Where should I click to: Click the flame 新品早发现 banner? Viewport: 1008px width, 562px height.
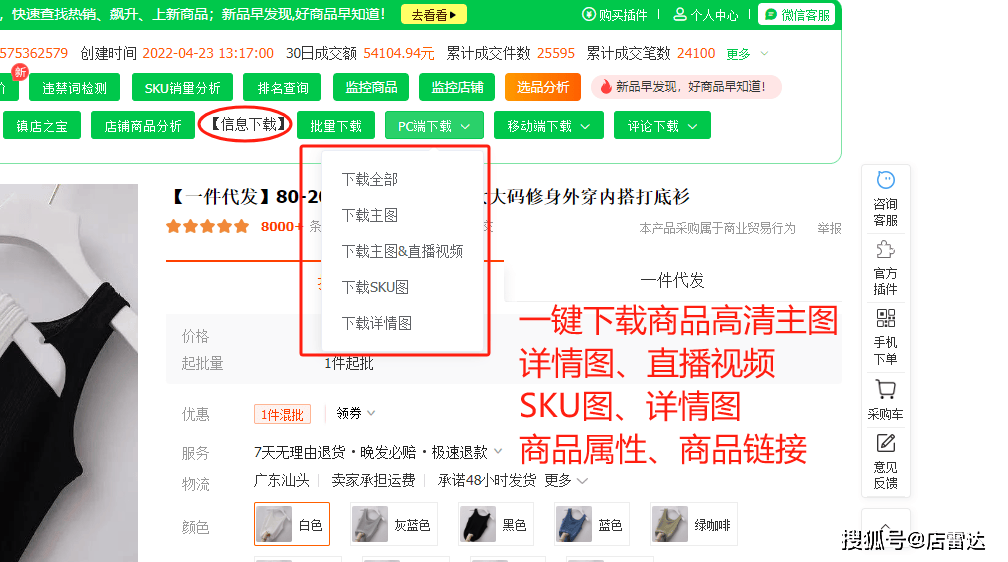point(686,87)
